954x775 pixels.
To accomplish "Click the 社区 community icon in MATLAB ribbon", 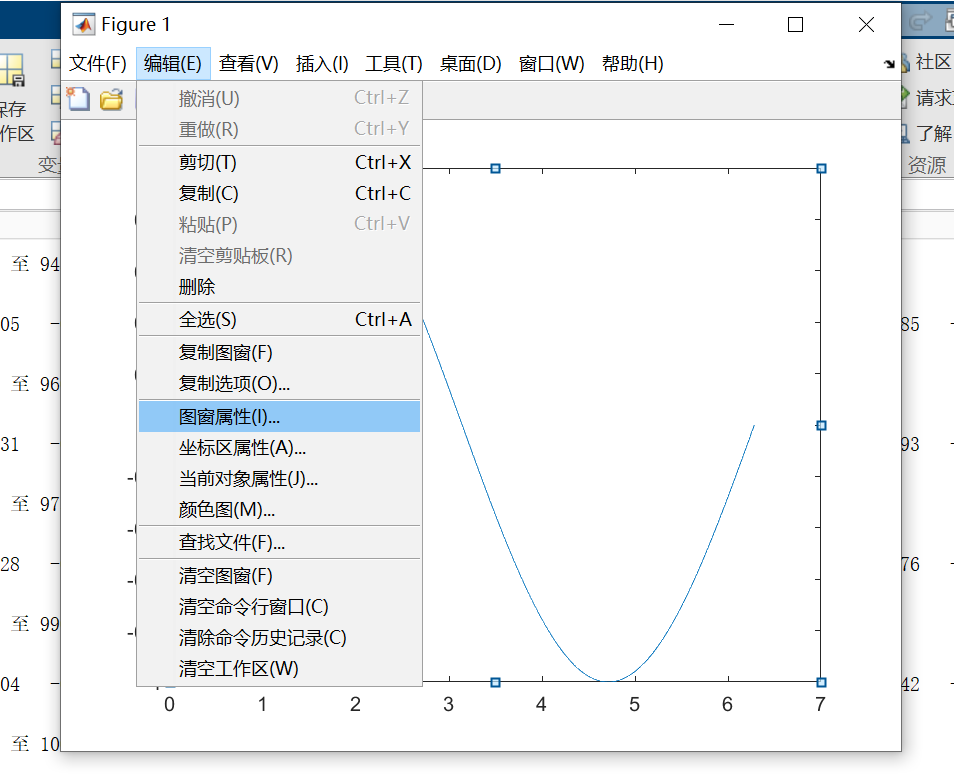I will click(907, 61).
